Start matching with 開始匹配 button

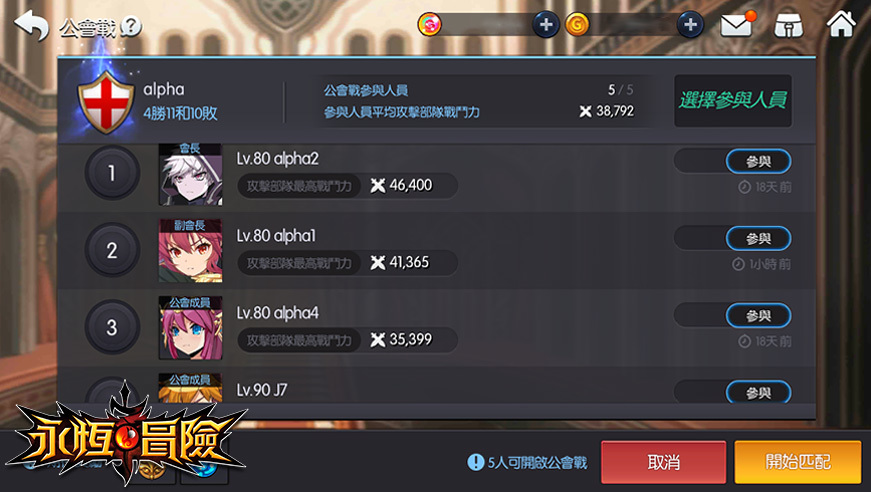click(x=798, y=462)
